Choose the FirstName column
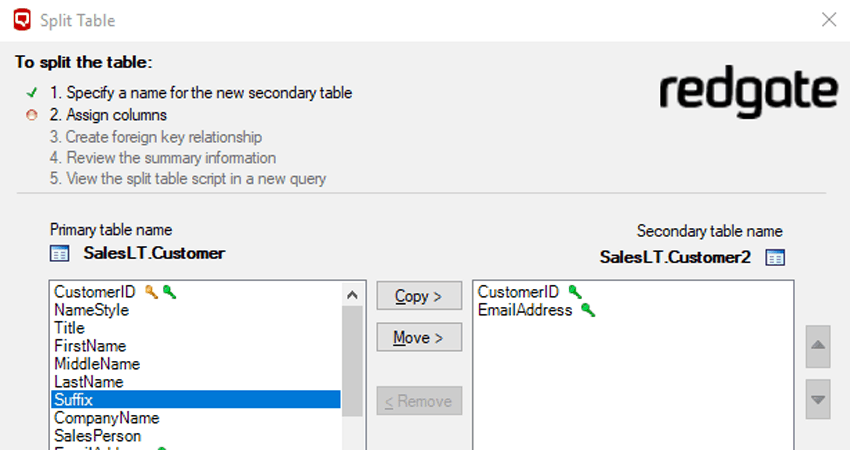 tap(88, 346)
